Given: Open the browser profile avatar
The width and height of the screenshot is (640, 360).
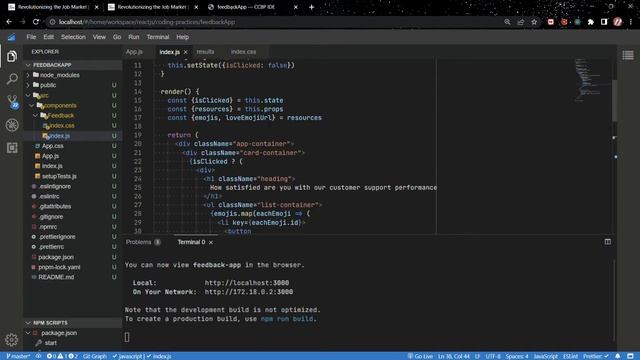Looking at the screenshot, I should (x=617, y=22).
